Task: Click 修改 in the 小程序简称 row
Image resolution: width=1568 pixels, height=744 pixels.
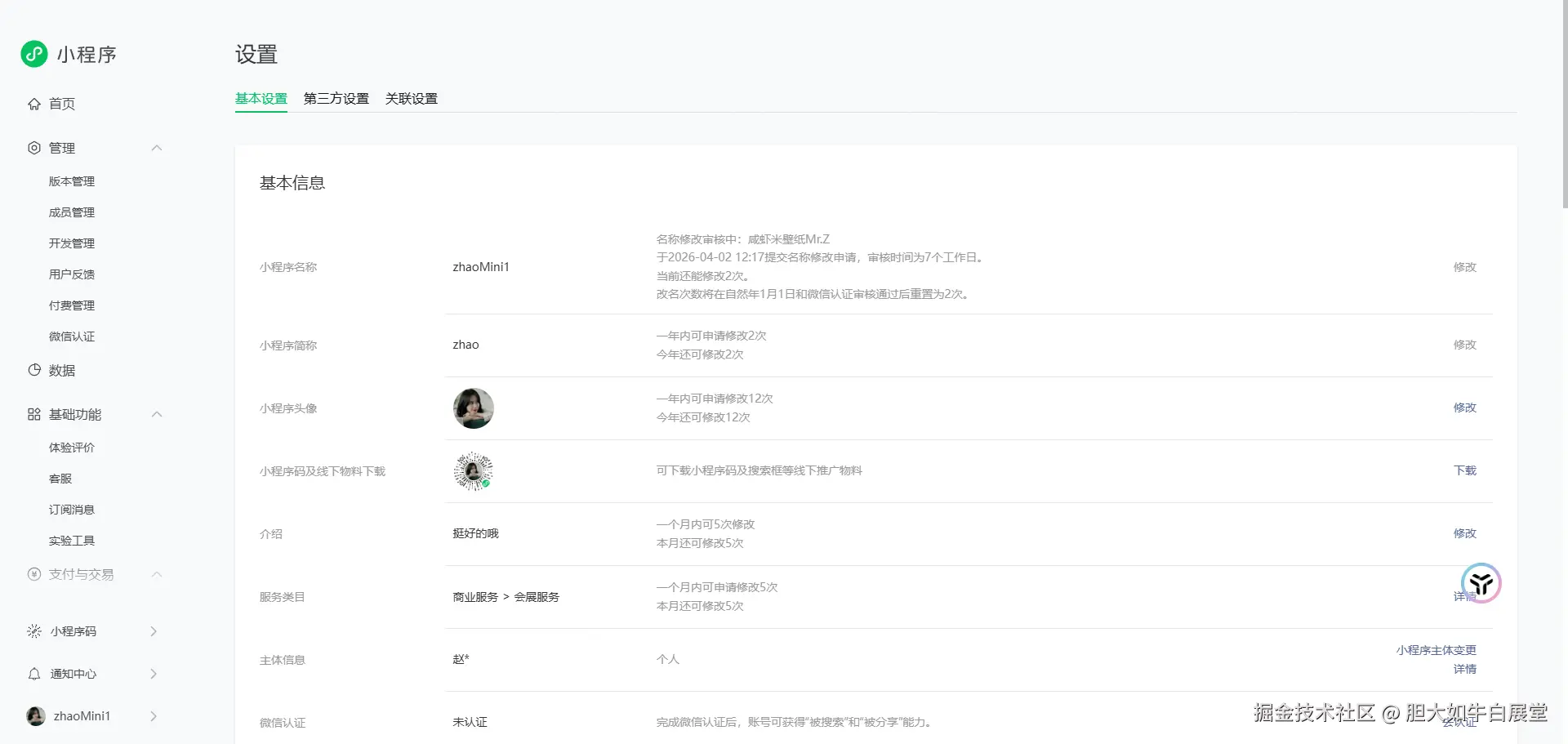Action: (1465, 345)
